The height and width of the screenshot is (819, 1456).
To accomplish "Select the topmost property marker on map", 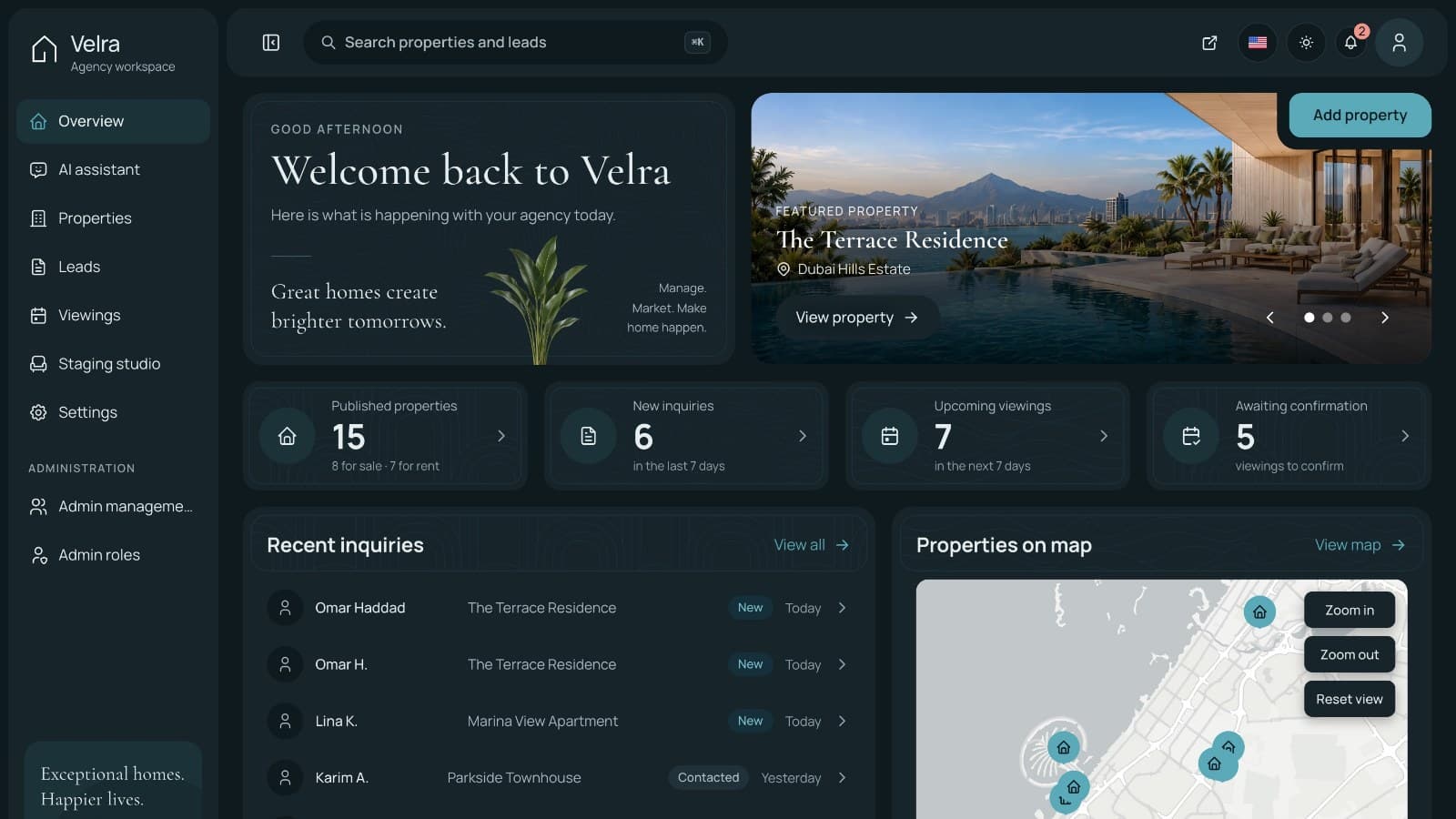I will tap(1259, 612).
